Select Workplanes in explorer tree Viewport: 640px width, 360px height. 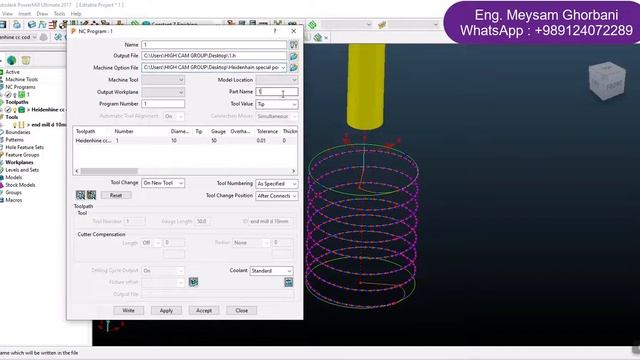20,162
